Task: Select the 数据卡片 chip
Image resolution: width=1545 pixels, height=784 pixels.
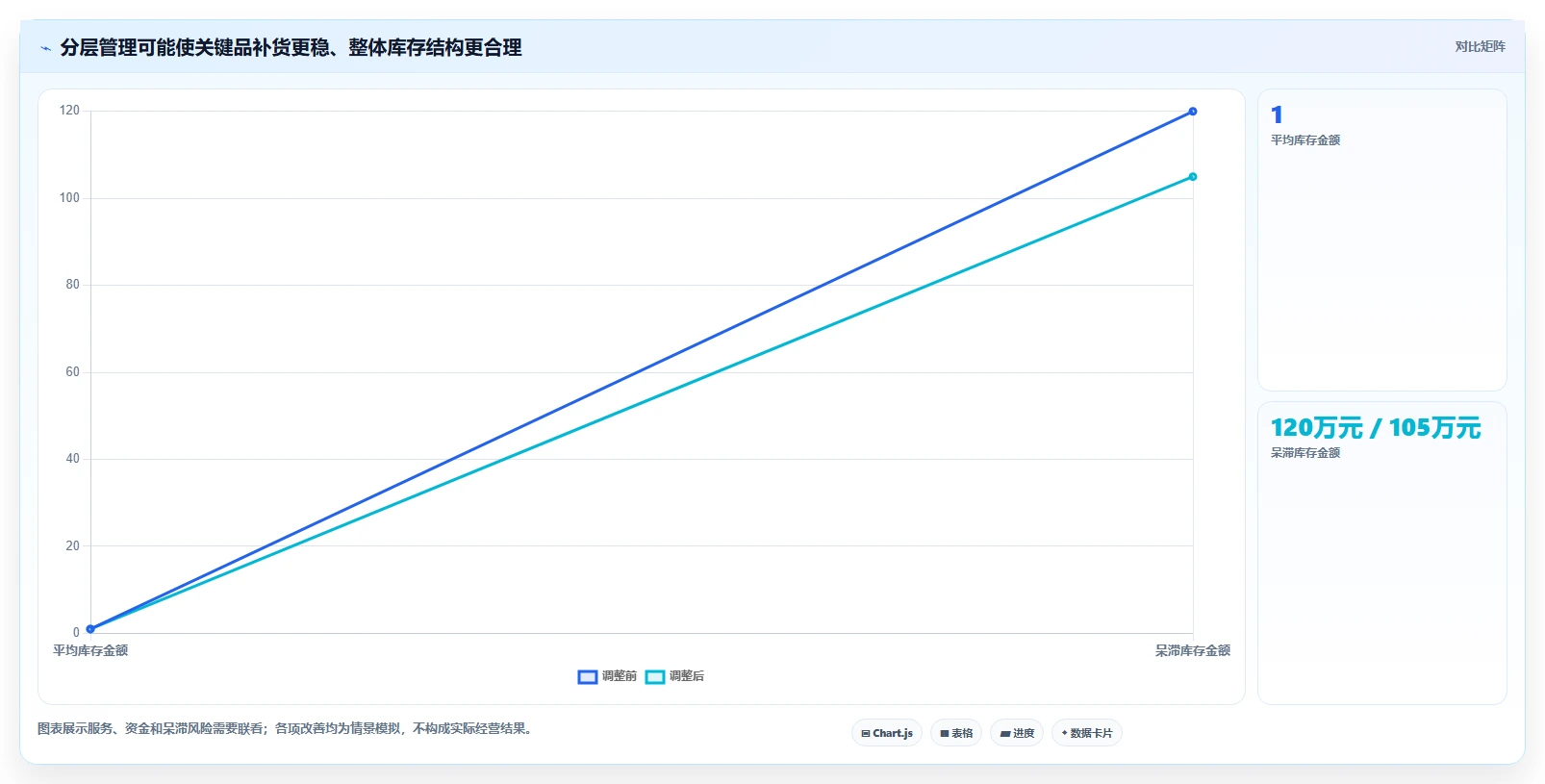Action: click(1087, 733)
